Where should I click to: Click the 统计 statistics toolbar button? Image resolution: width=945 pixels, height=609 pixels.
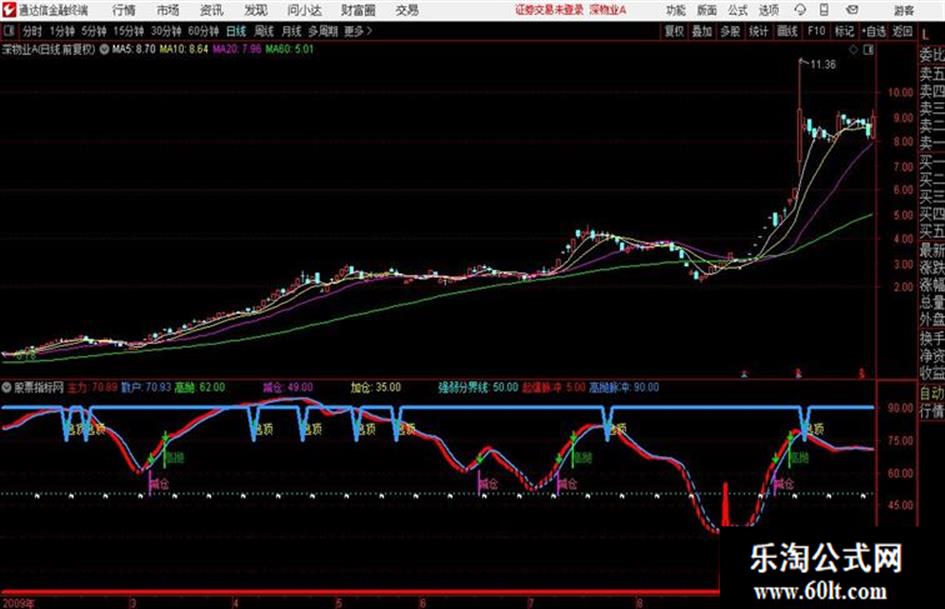pyautogui.click(x=759, y=31)
